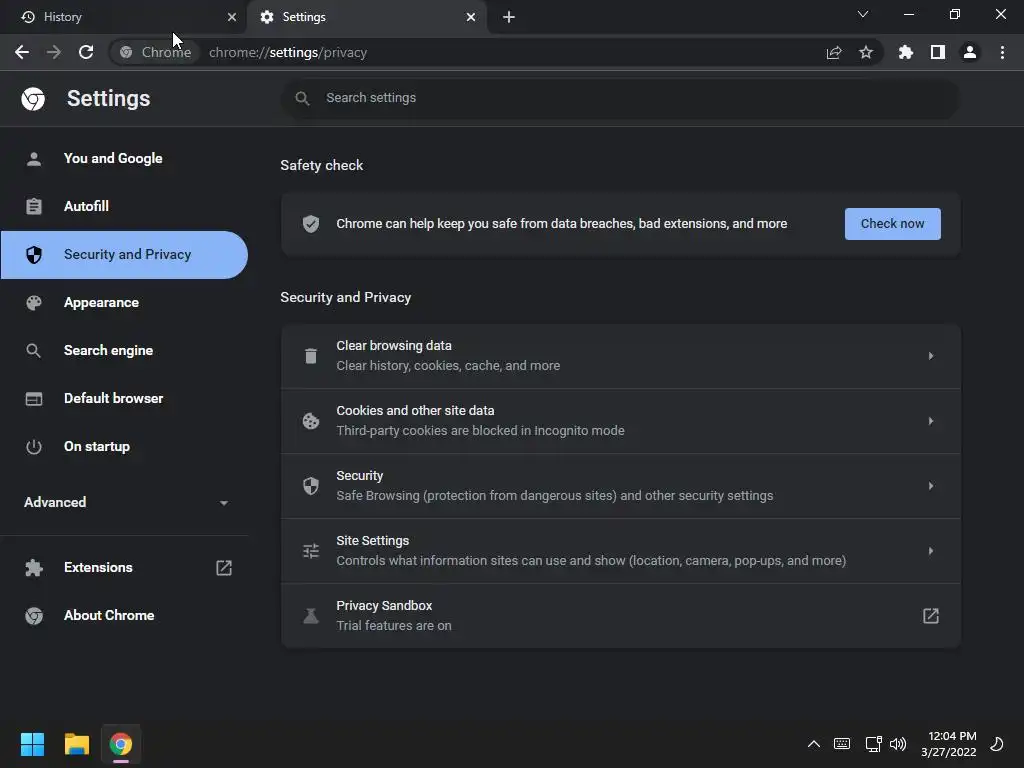Open Default browser section

(x=124, y=398)
